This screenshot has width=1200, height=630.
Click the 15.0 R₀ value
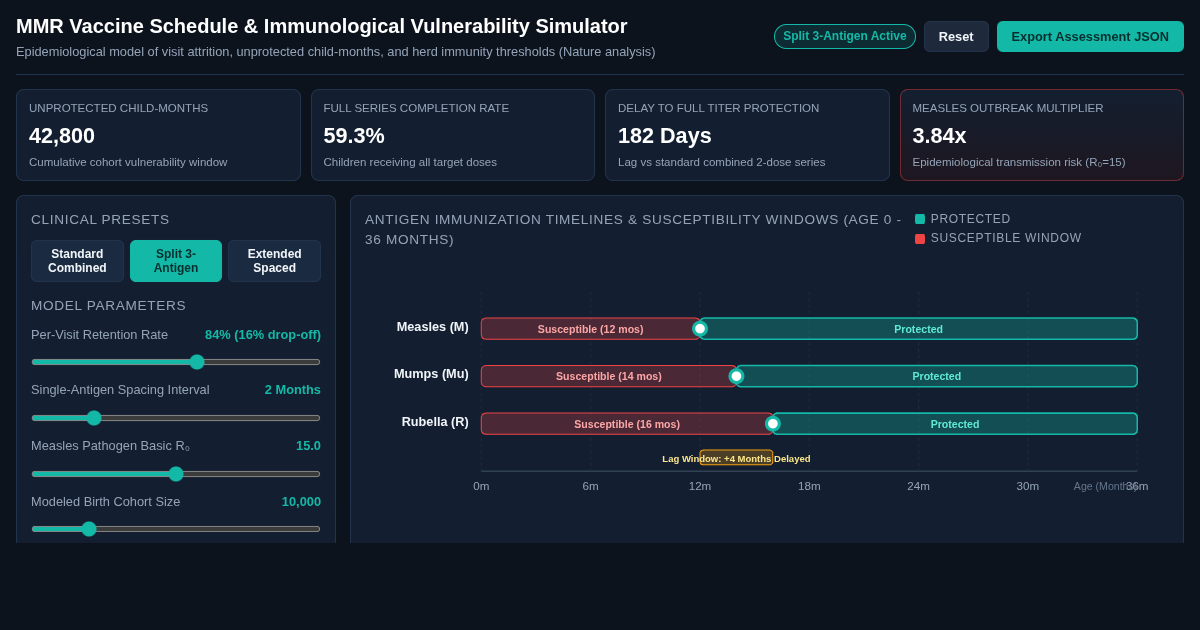[x=308, y=446]
